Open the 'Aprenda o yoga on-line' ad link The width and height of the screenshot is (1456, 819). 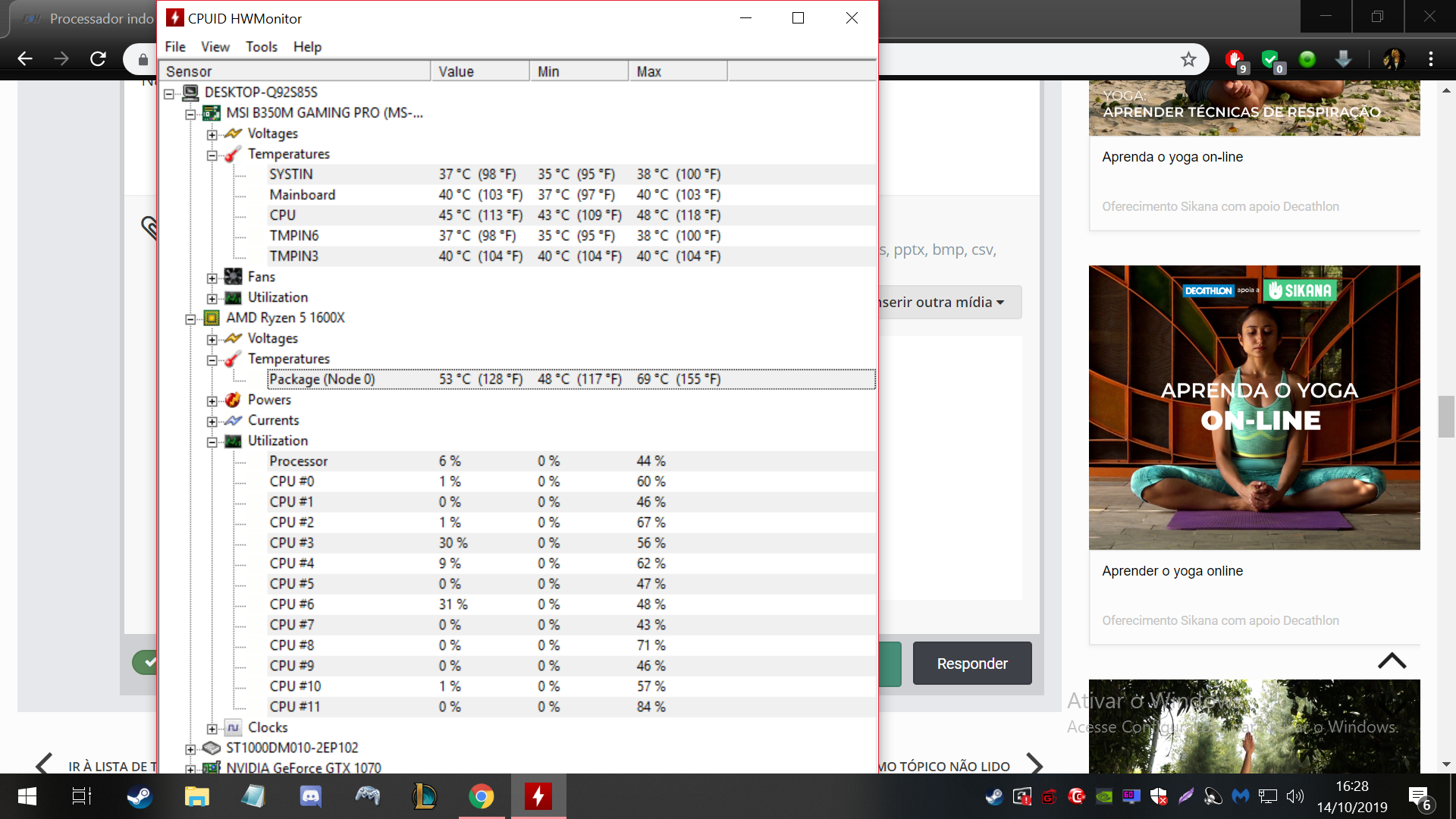point(1172,157)
